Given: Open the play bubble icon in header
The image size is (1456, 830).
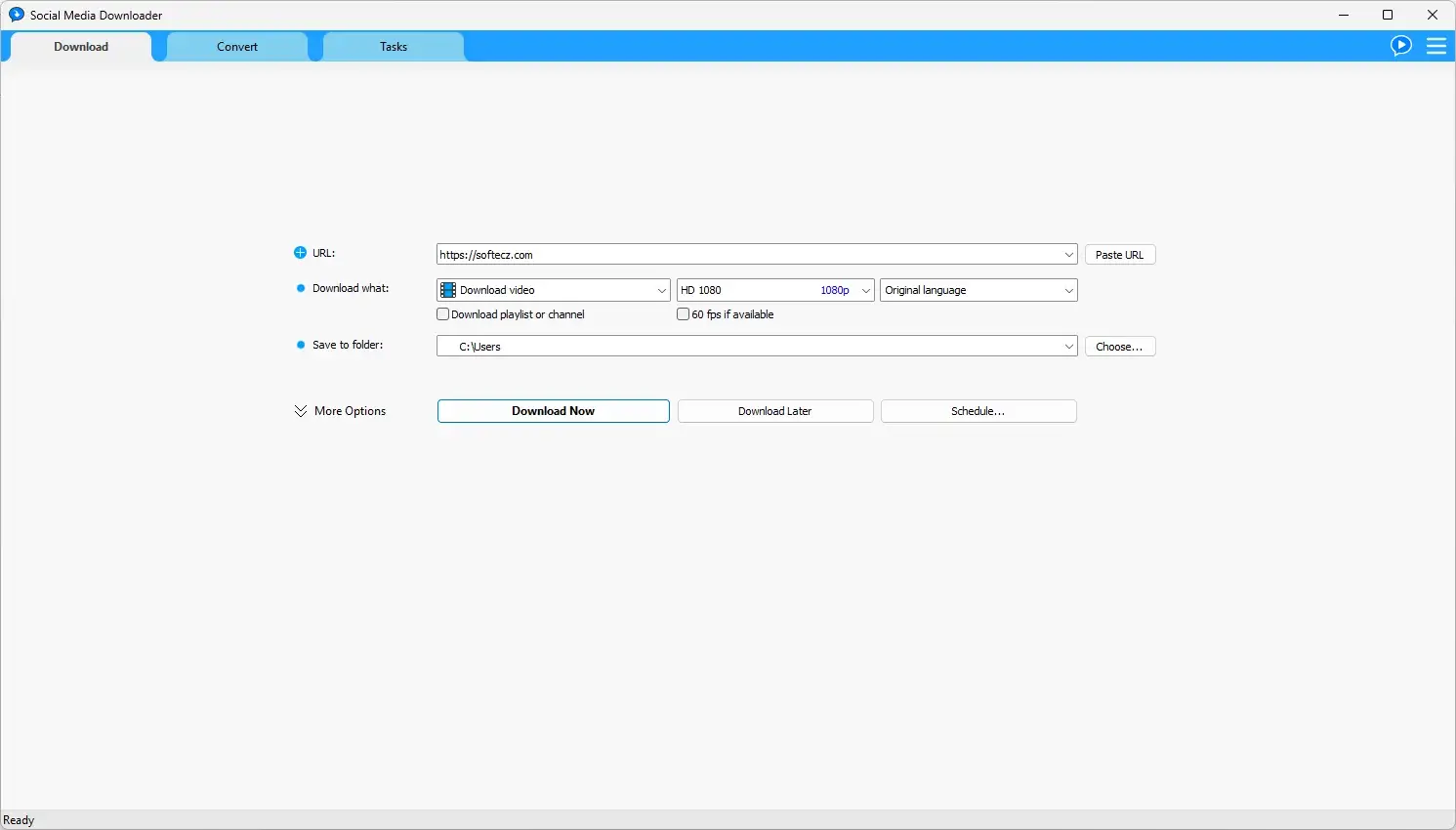Looking at the screenshot, I should point(1401,46).
